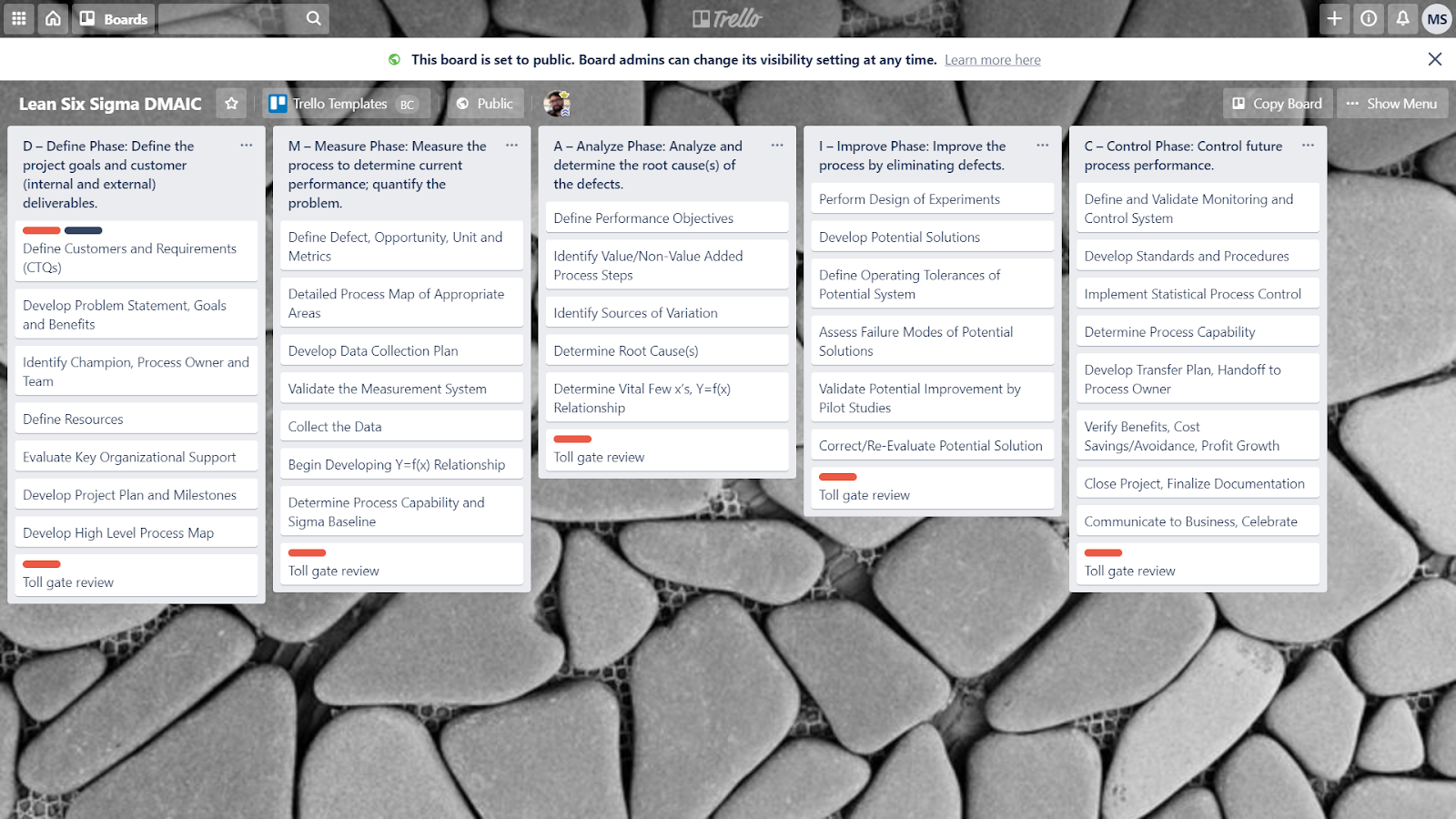This screenshot has width=1456, height=819.
Task: Open Validate Potential Improvement by Pilot Studies card
Action: [x=933, y=398]
